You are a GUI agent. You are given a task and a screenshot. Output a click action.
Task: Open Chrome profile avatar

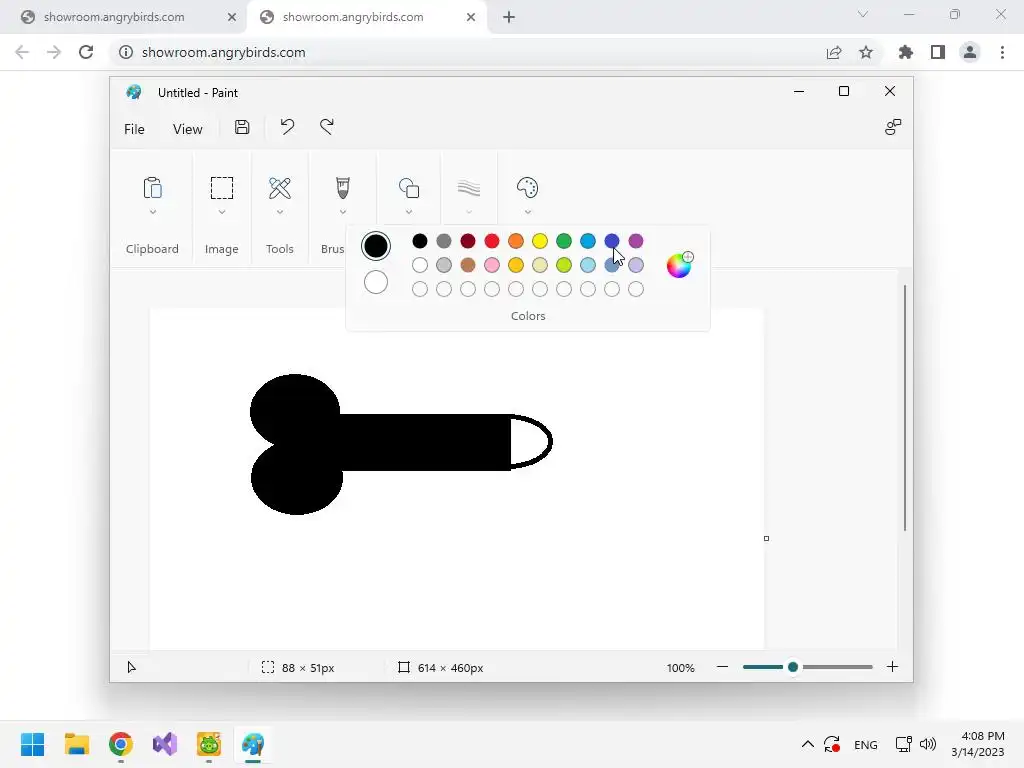point(970,52)
